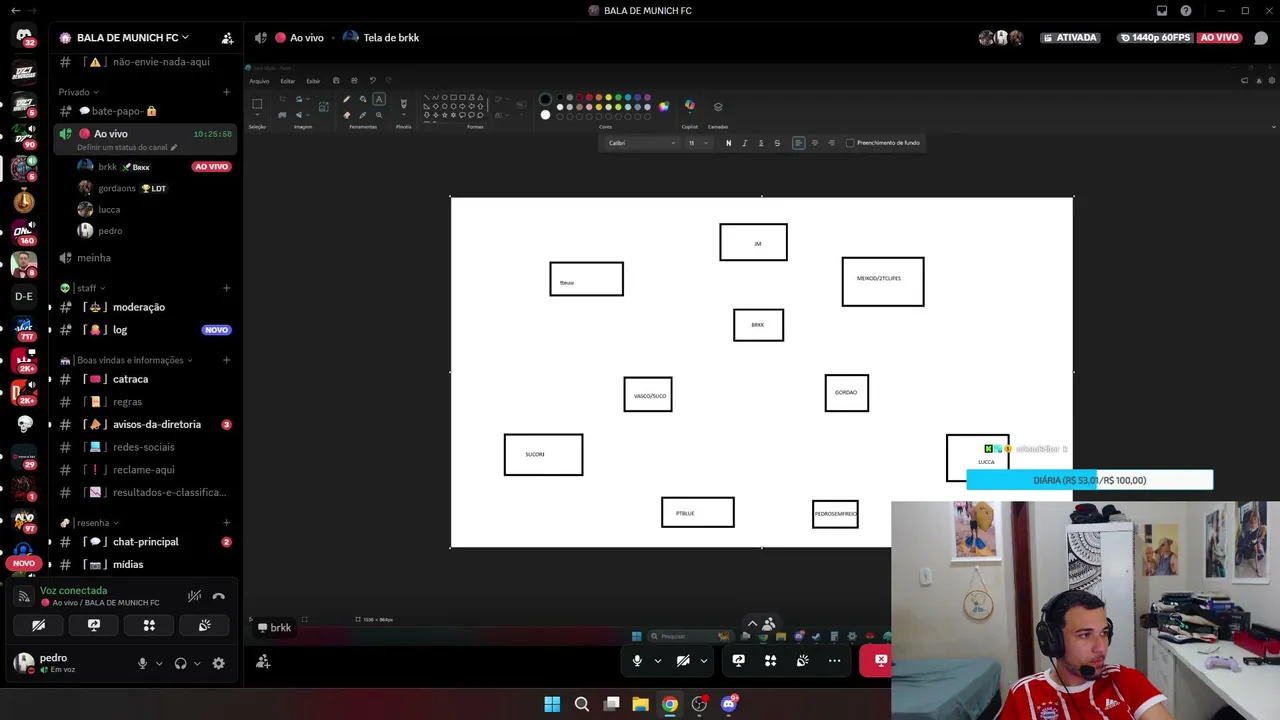This screenshot has height=720, width=1280.
Task: Open Camadas layers in streamed Paint
Action: (718, 106)
